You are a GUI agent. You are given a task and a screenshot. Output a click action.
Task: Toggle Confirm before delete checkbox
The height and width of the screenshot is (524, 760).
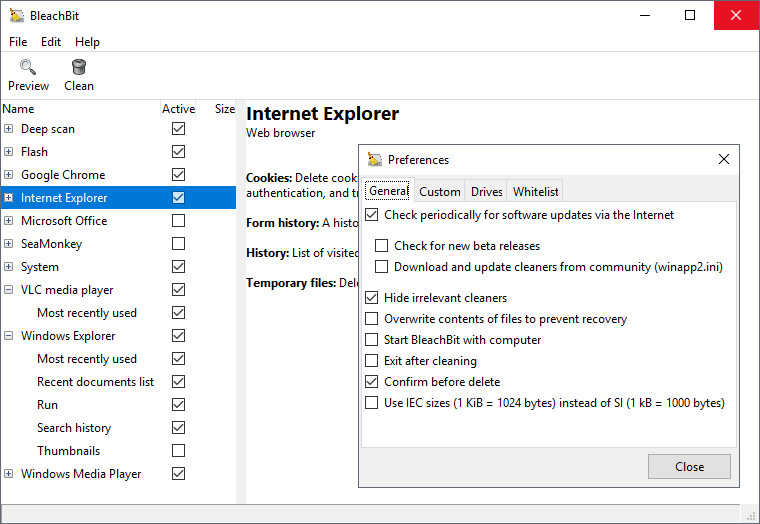pyautogui.click(x=372, y=381)
